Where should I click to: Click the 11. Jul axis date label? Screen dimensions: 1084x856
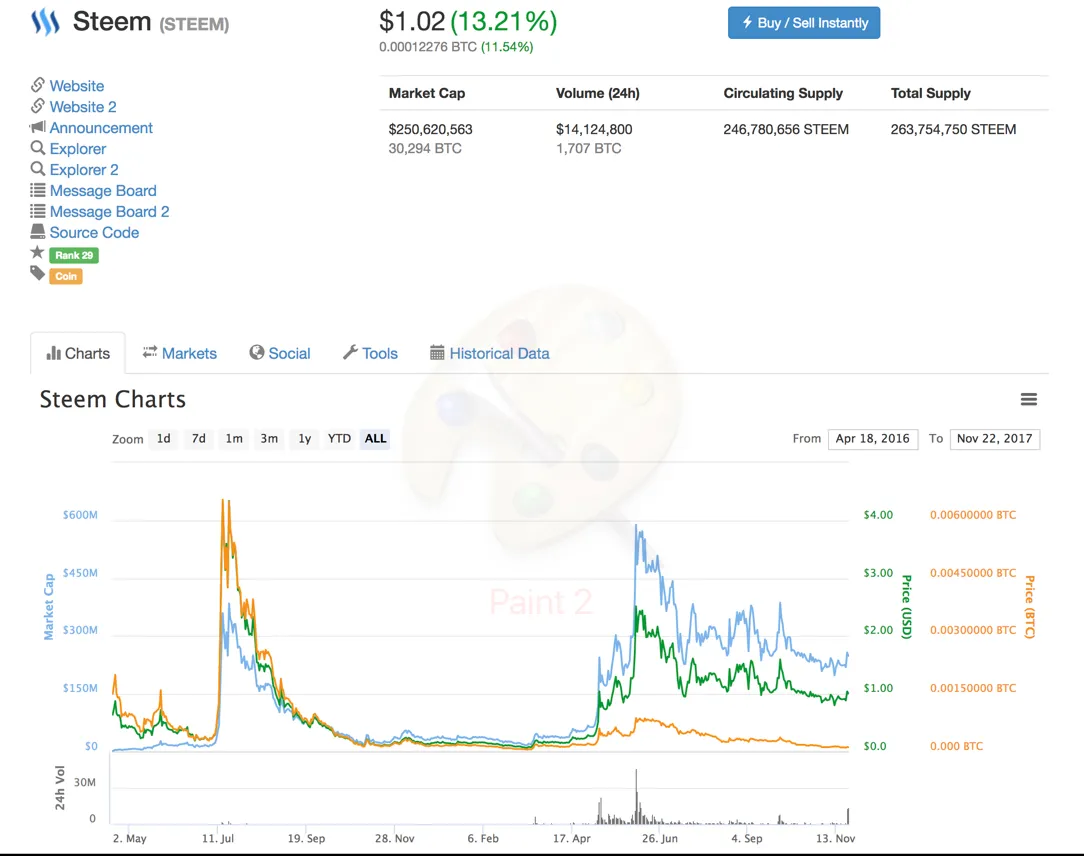(218, 838)
